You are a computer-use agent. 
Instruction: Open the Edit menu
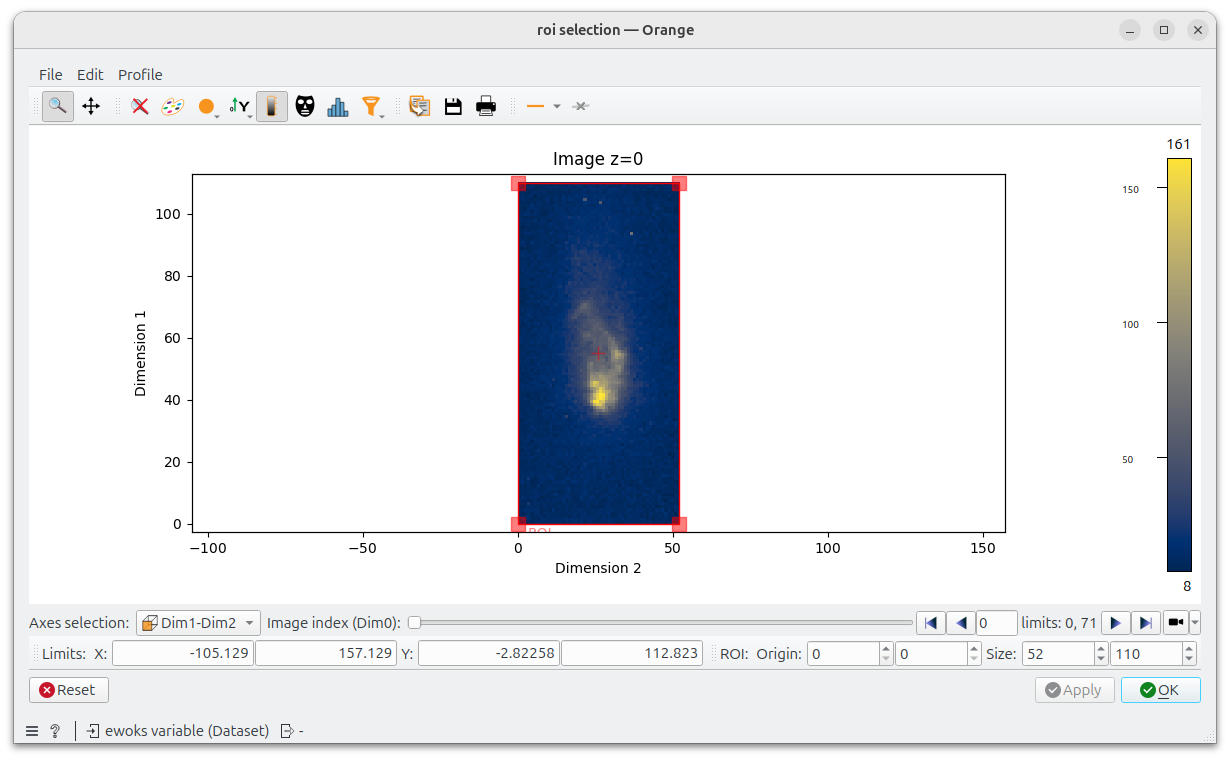(x=90, y=75)
